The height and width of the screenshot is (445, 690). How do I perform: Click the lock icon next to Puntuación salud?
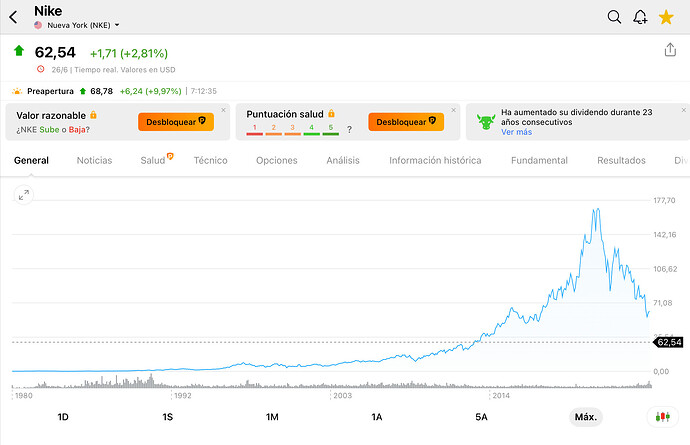(x=331, y=114)
